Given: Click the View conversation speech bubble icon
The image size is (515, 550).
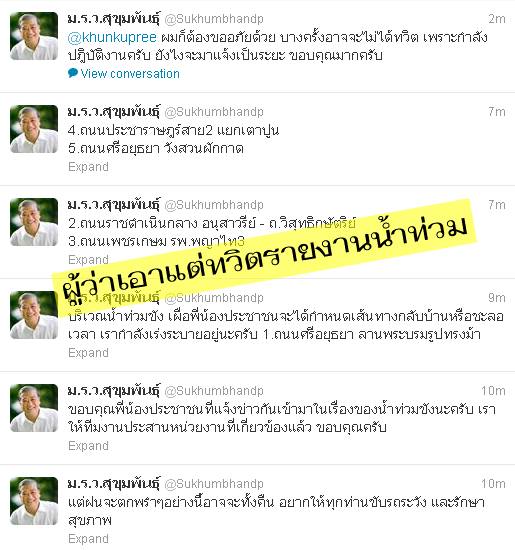Looking at the screenshot, I should pyautogui.click(x=73, y=73).
